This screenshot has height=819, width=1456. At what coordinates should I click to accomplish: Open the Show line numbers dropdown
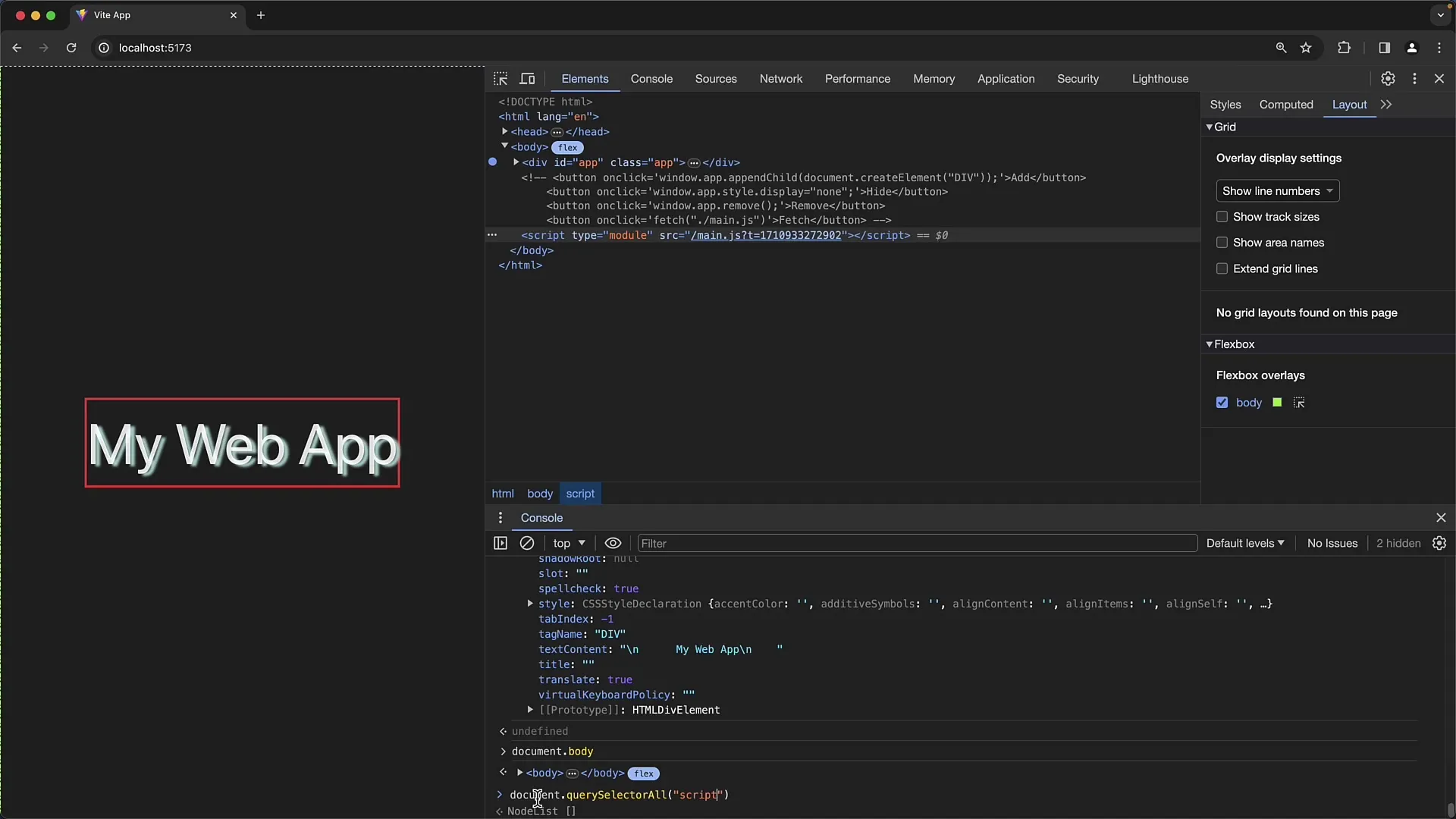point(1278,191)
